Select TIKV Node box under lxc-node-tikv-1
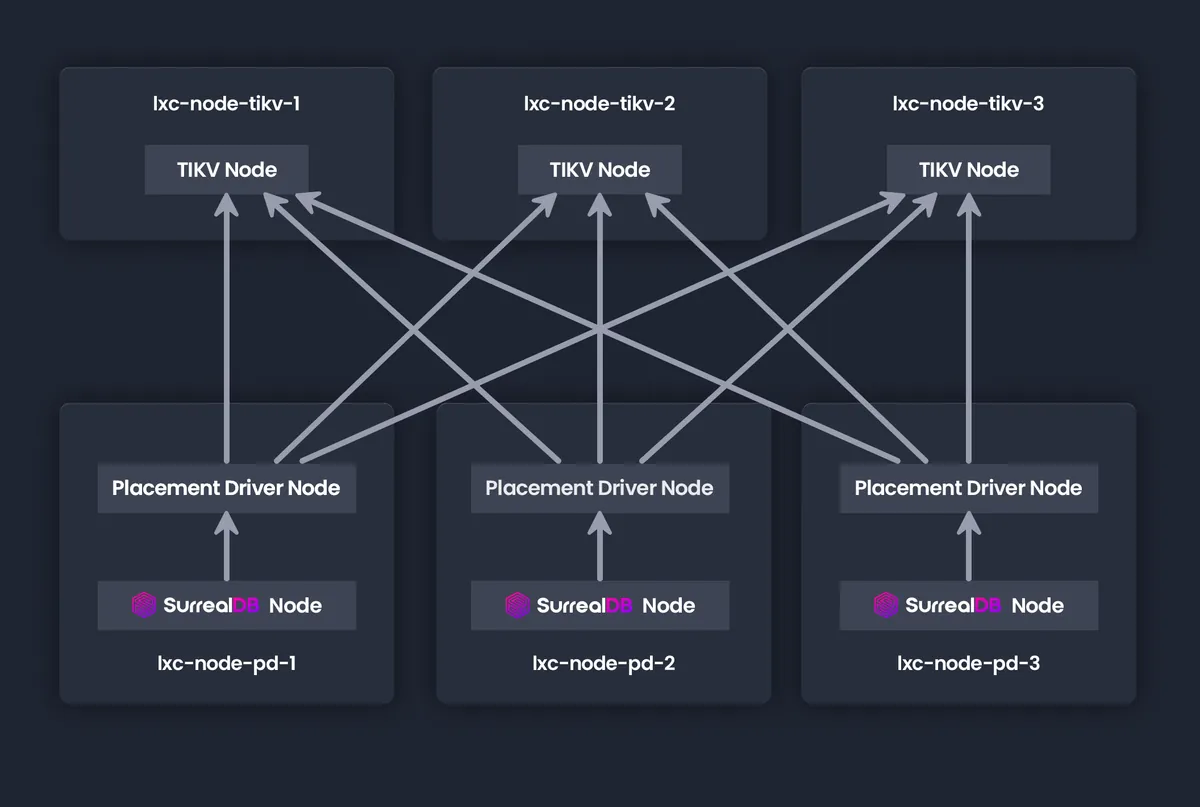 click(x=227, y=169)
